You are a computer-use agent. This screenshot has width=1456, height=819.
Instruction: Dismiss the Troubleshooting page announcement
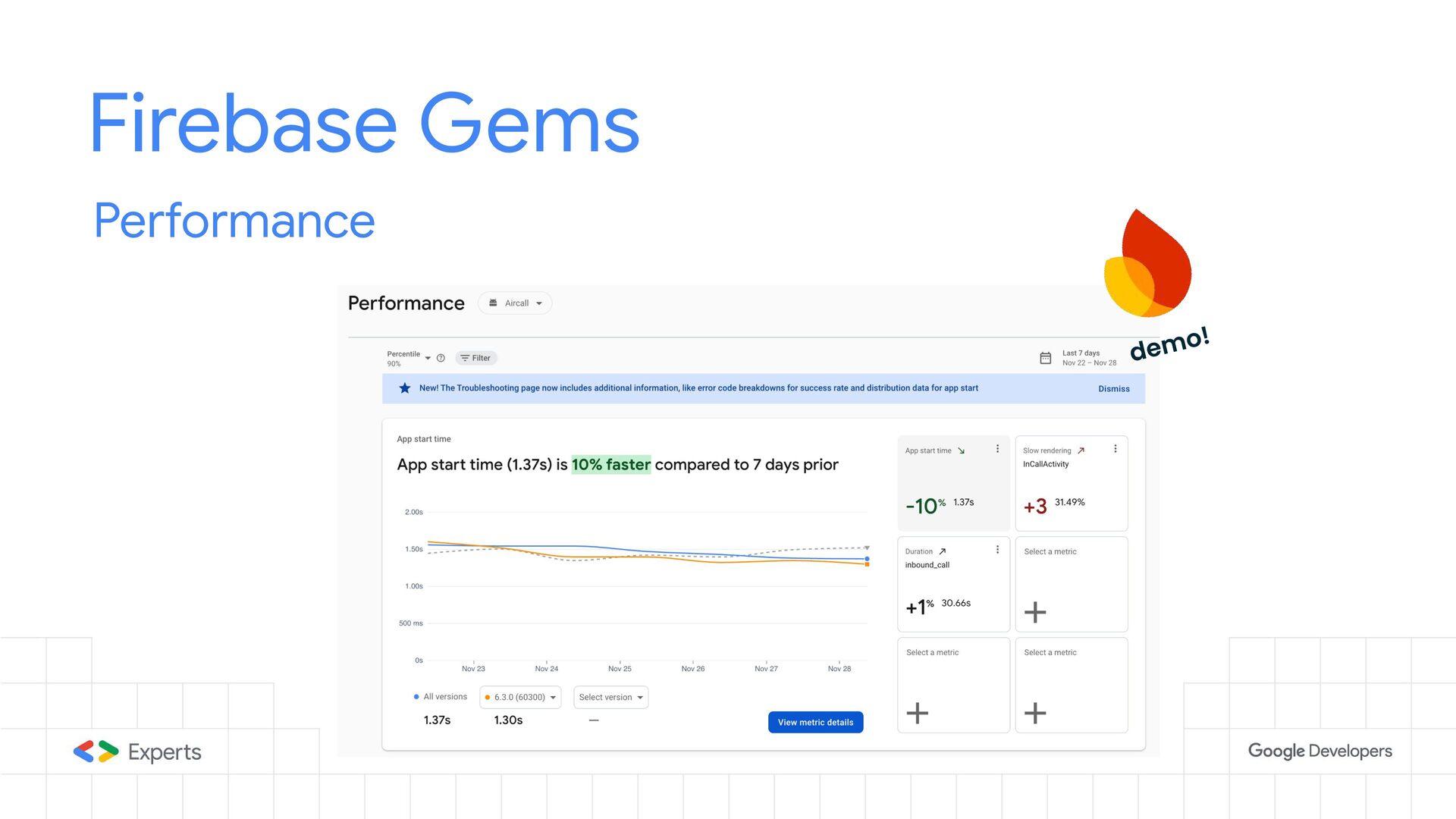pos(1113,389)
